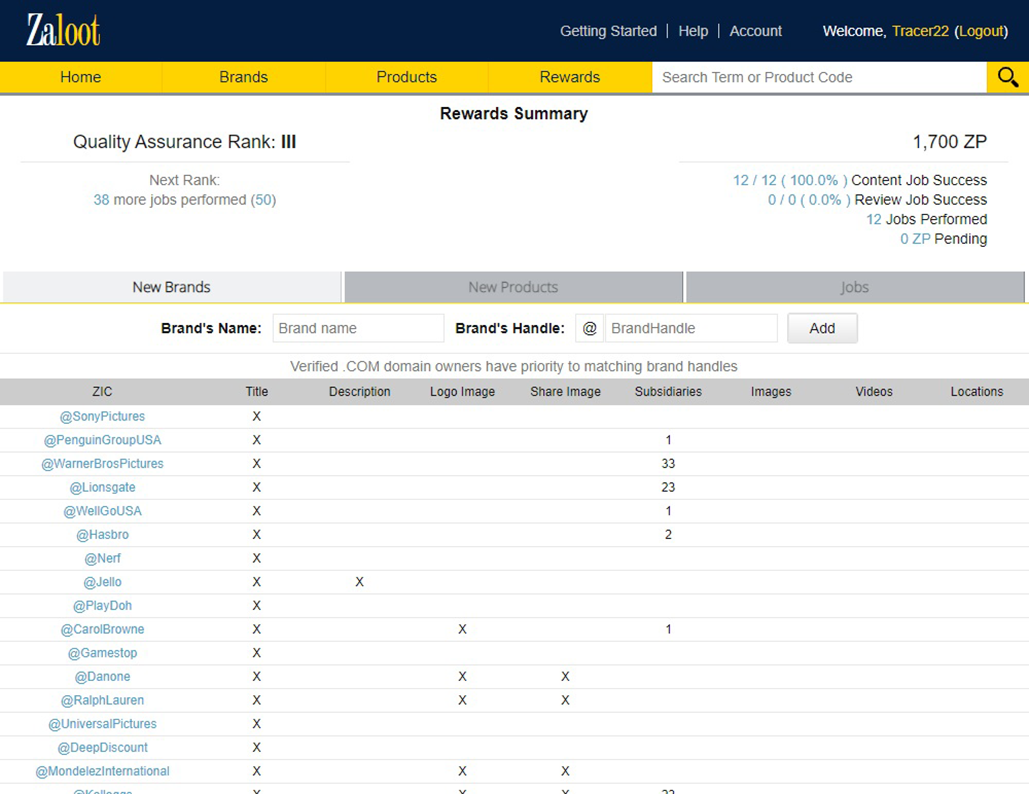The height and width of the screenshot is (794, 1029).
Task: Click the Logo Image X for CarolBrowne
Action: coord(463,629)
